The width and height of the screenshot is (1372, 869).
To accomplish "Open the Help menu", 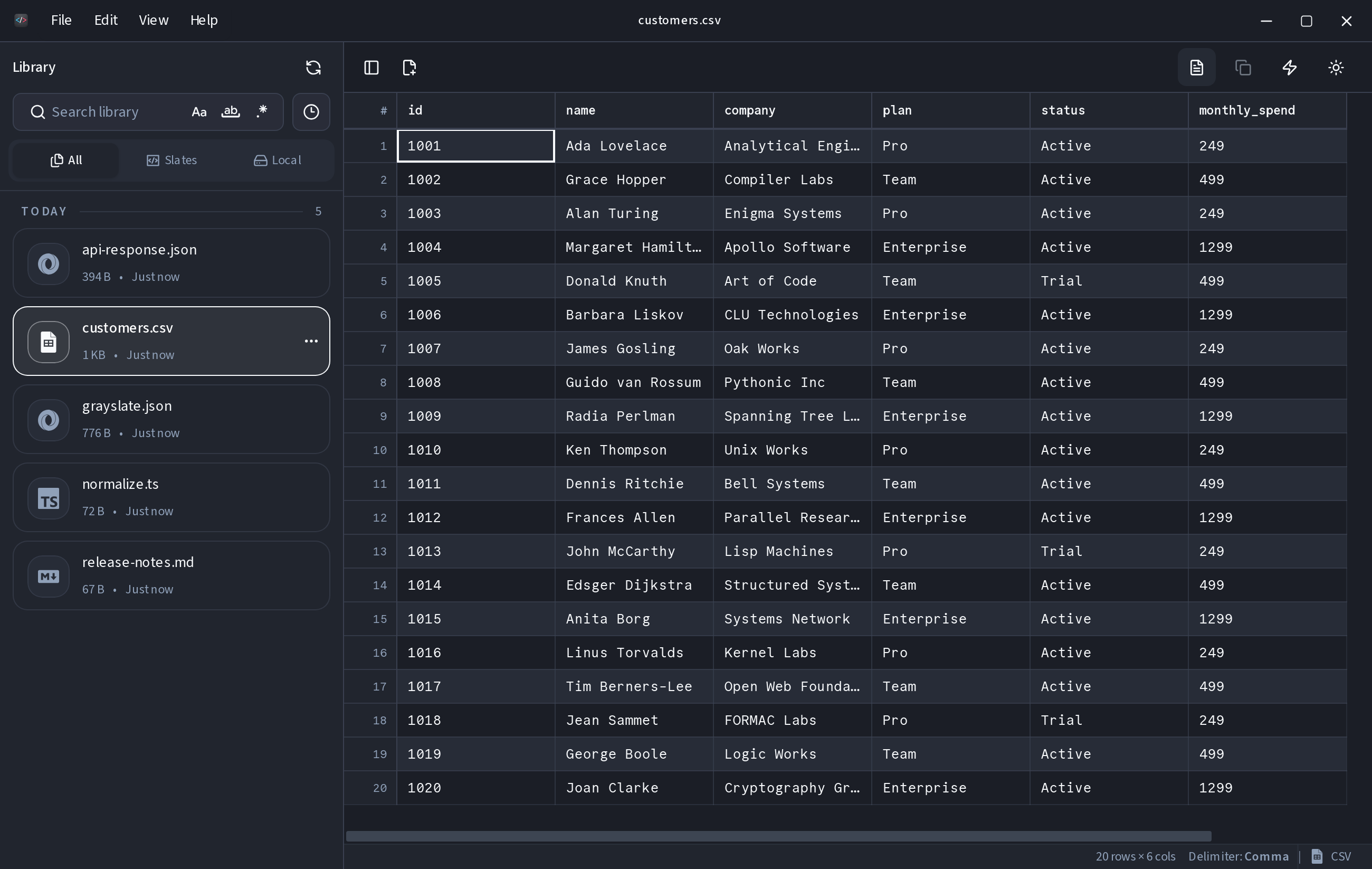I will [204, 20].
